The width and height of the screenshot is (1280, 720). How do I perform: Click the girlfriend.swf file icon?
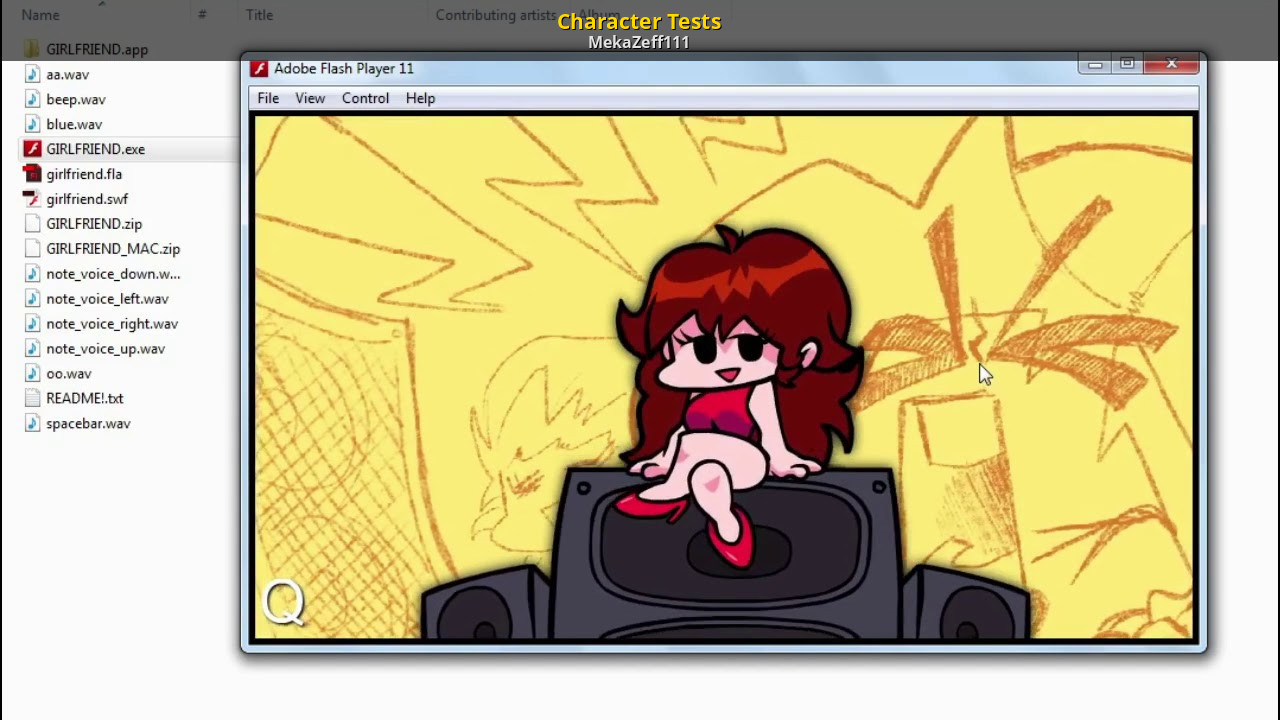[32, 199]
